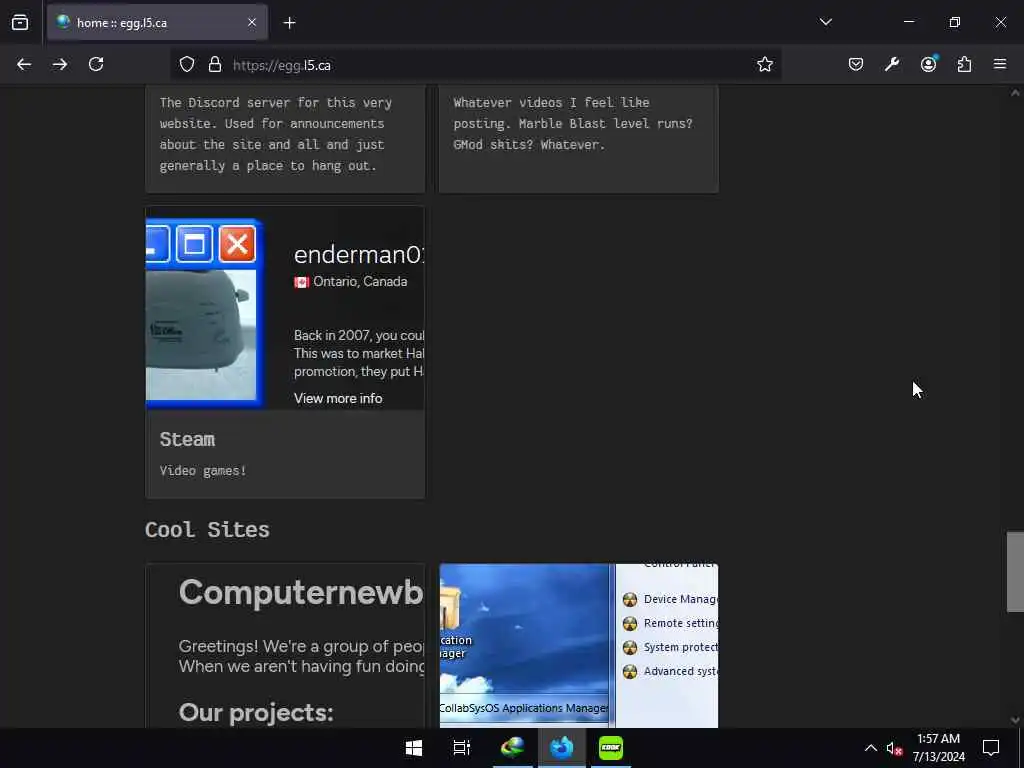Click the toaster Steam avatar image

point(204,313)
